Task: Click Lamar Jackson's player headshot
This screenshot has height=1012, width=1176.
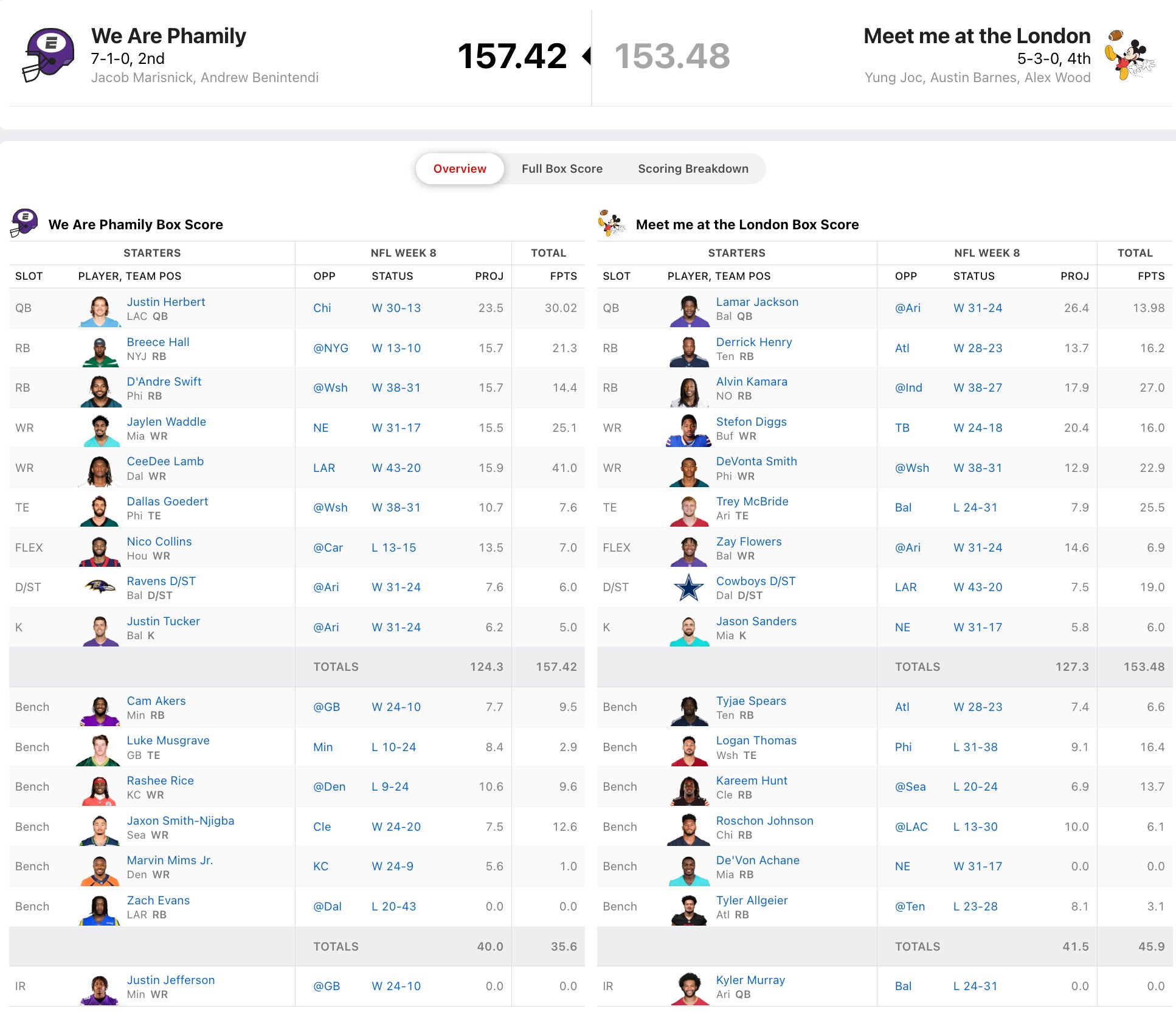Action: coord(689,311)
